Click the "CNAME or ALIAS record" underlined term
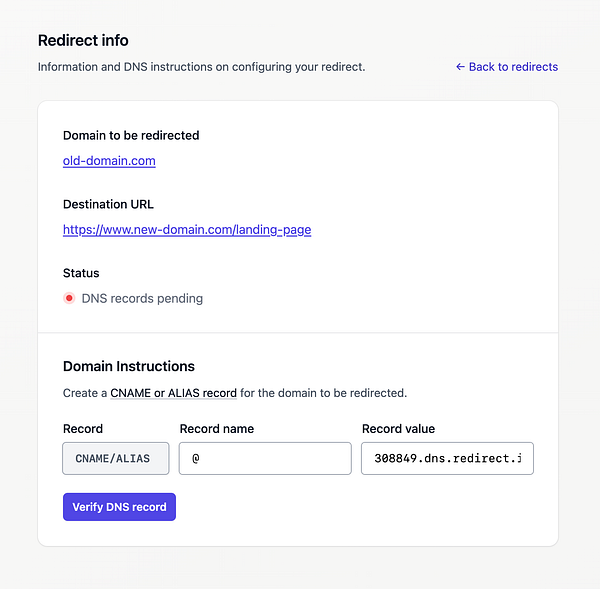600x589 pixels. tap(174, 393)
